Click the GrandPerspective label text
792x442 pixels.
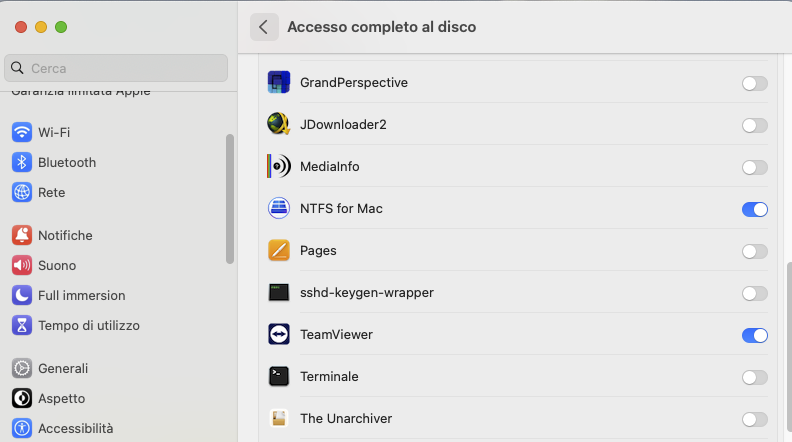354,82
